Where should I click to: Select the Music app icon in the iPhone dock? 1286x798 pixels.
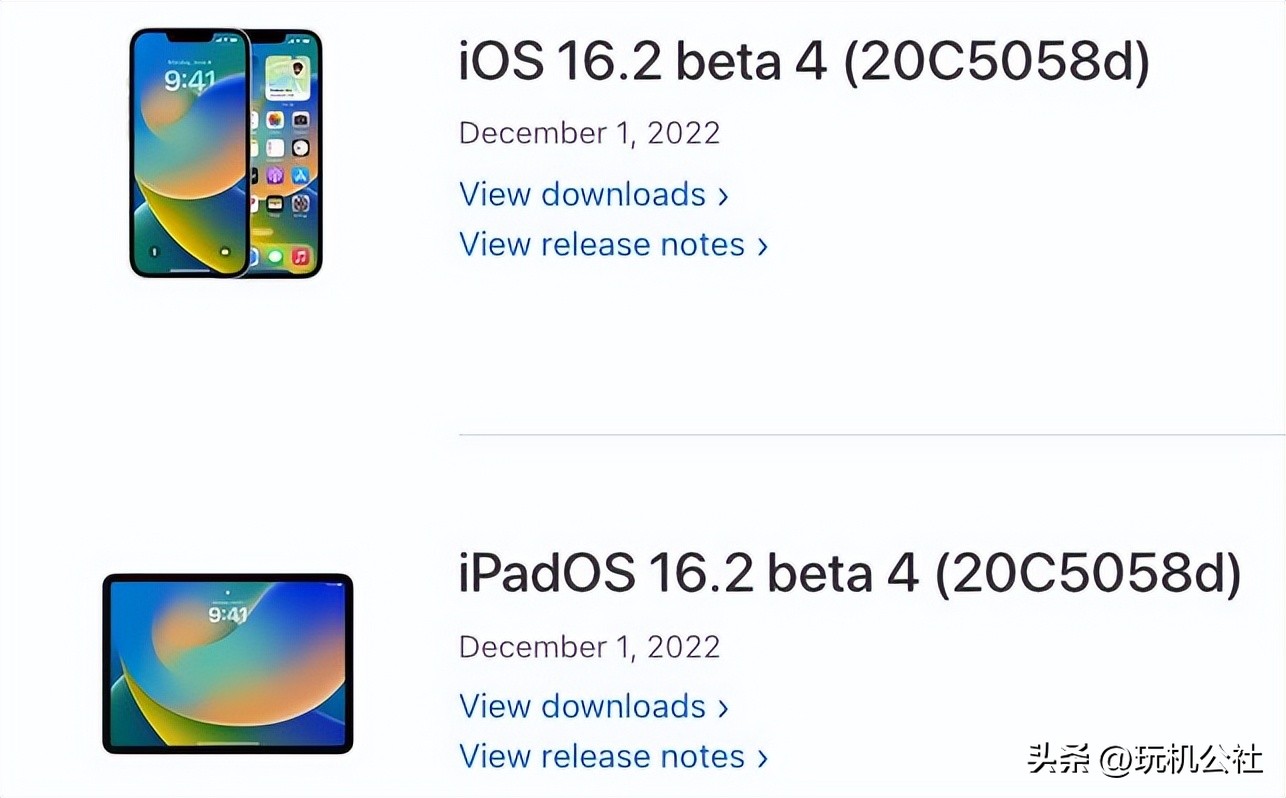click(300, 255)
